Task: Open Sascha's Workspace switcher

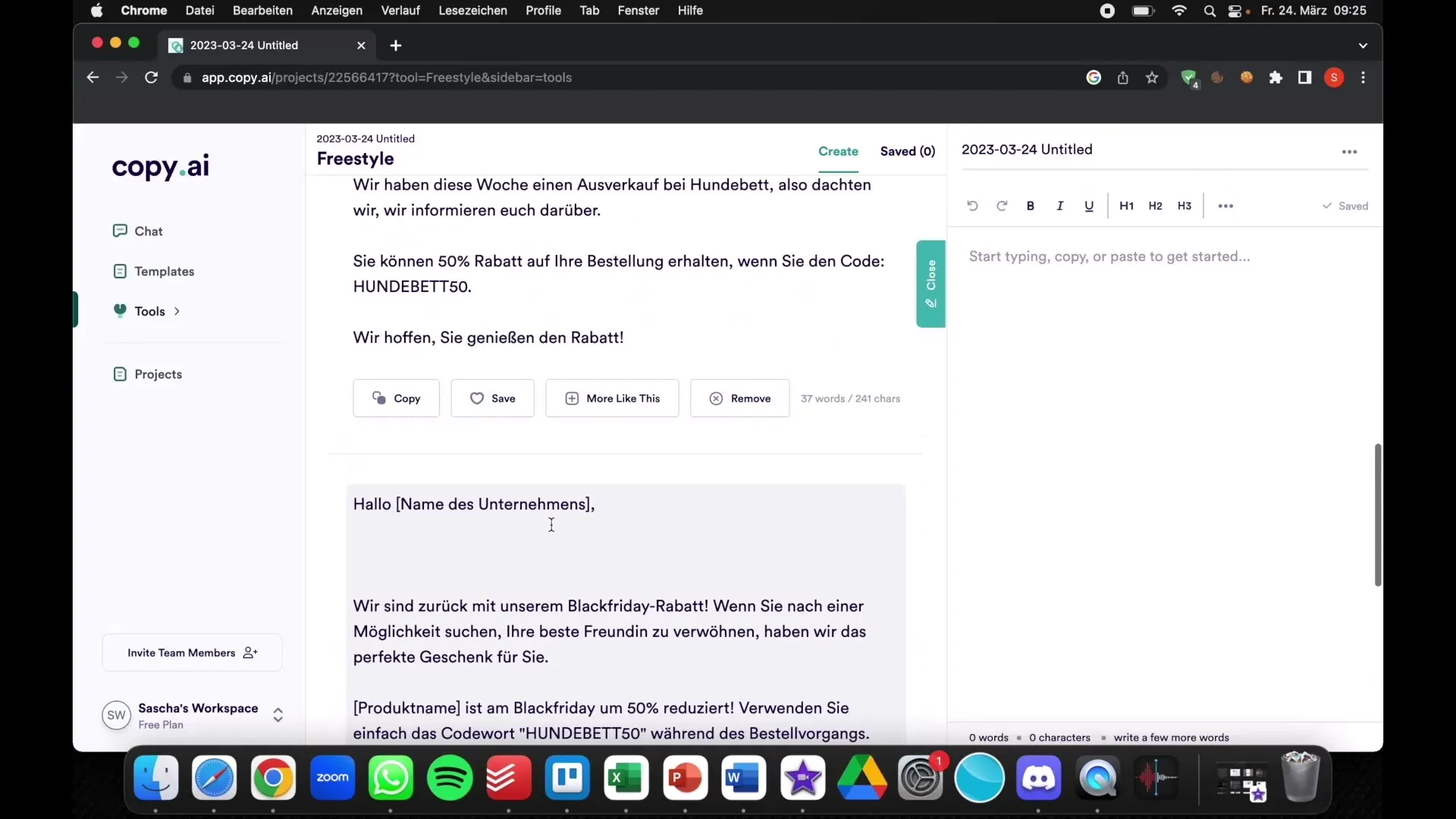Action: pos(193,715)
